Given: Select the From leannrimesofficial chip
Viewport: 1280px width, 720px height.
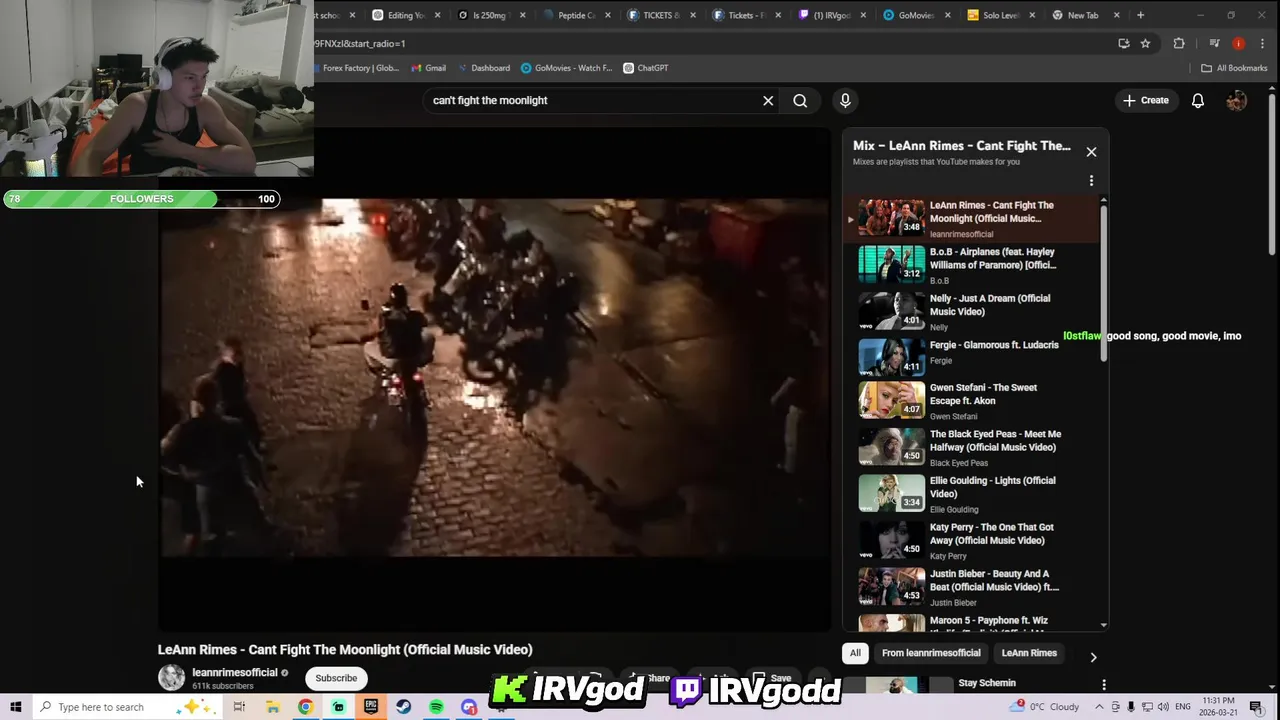Looking at the screenshot, I should tap(931, 653).
